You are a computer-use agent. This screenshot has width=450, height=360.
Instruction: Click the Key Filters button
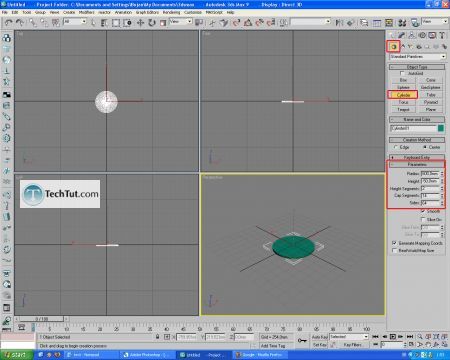coord(352,345)
